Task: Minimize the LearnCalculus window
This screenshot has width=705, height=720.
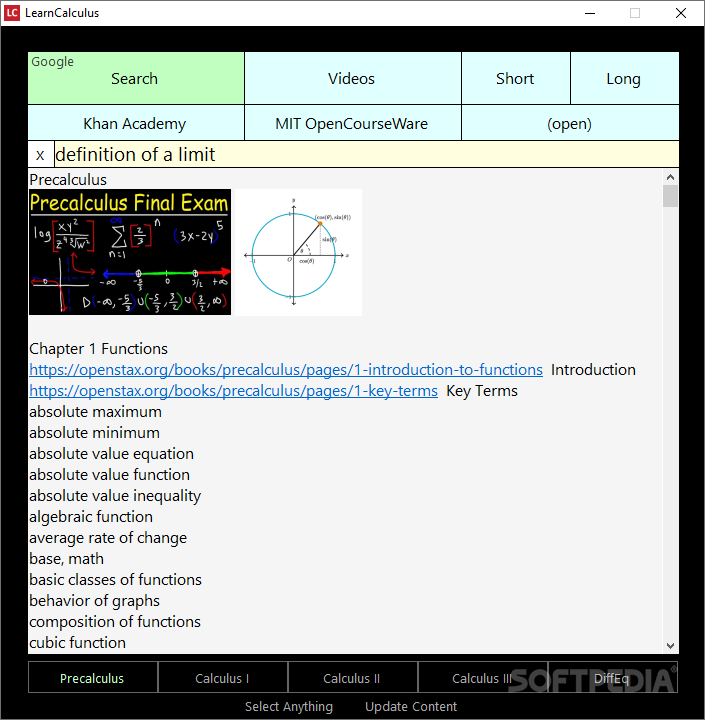Action: [590, 13]
